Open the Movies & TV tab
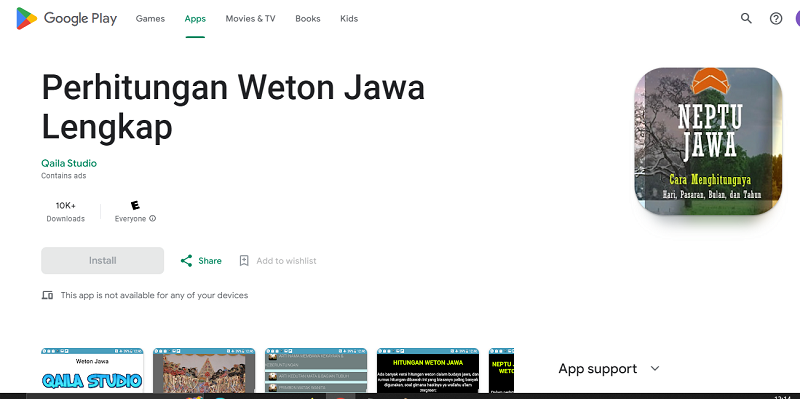Viewport: 800px width, 399px height. pyautogui.click(x=251, y=19)
